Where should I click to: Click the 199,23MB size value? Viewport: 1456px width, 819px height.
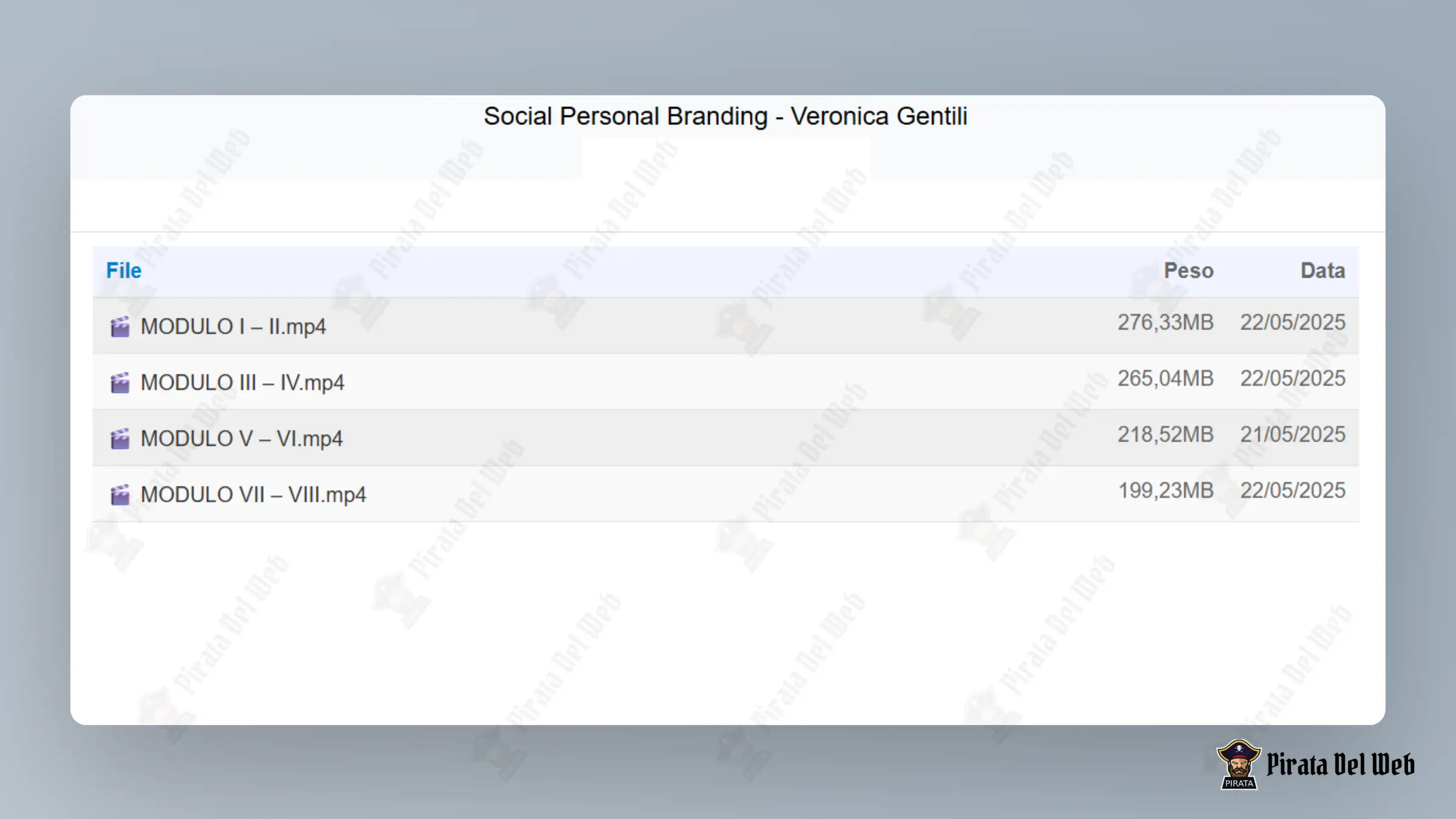(x=1165, y=490)
